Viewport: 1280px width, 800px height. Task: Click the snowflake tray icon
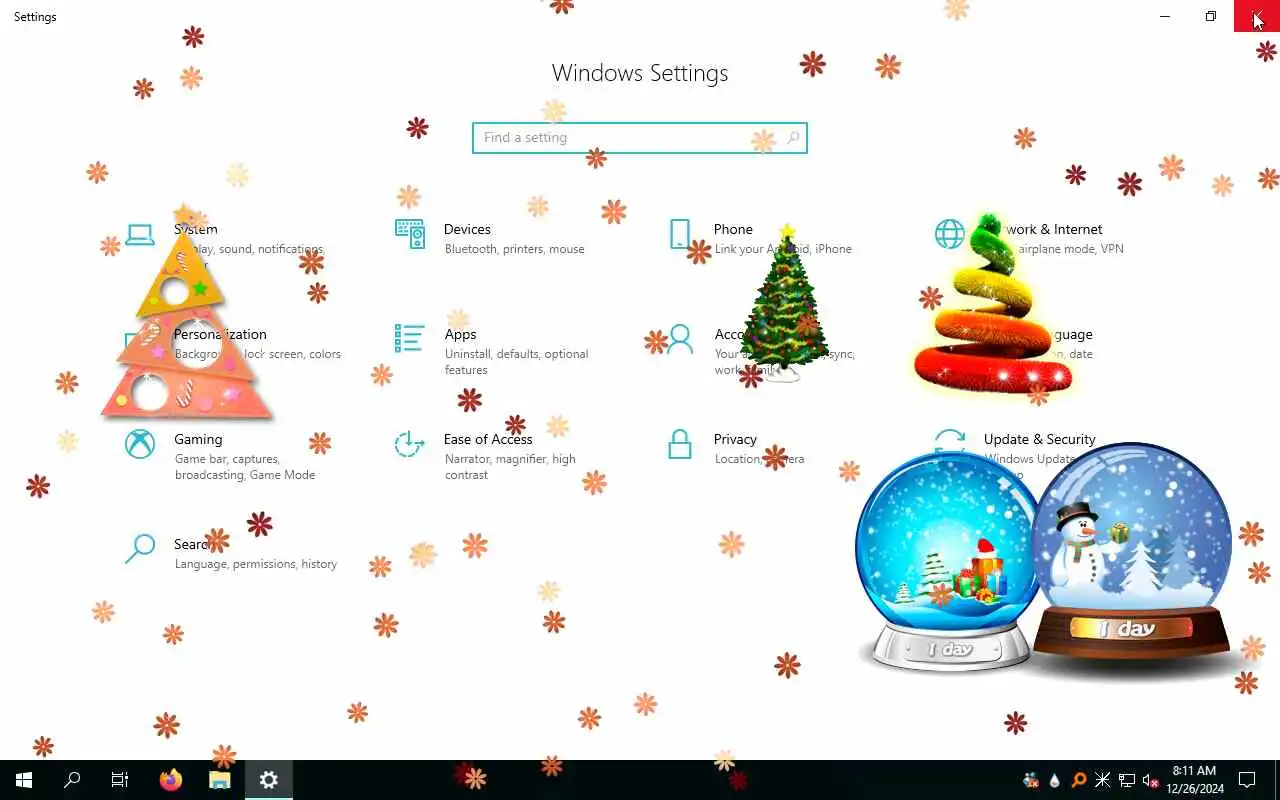(x=1102, y=780)
